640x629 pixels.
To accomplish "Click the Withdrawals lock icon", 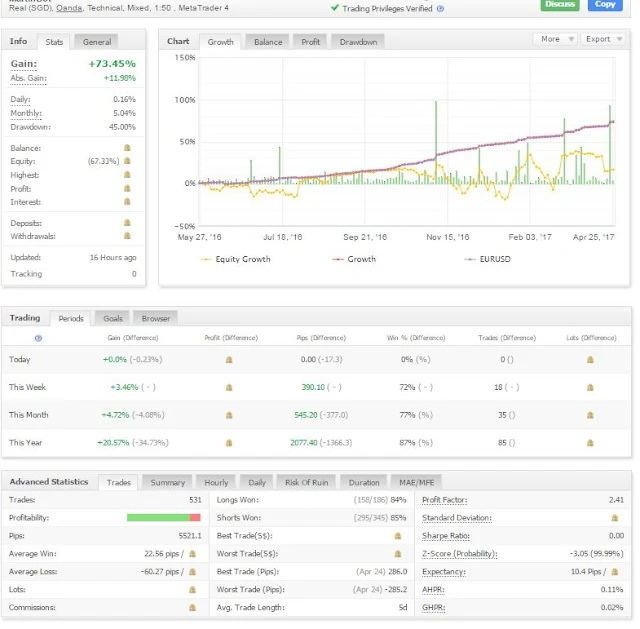I will (x=127, y=236).
